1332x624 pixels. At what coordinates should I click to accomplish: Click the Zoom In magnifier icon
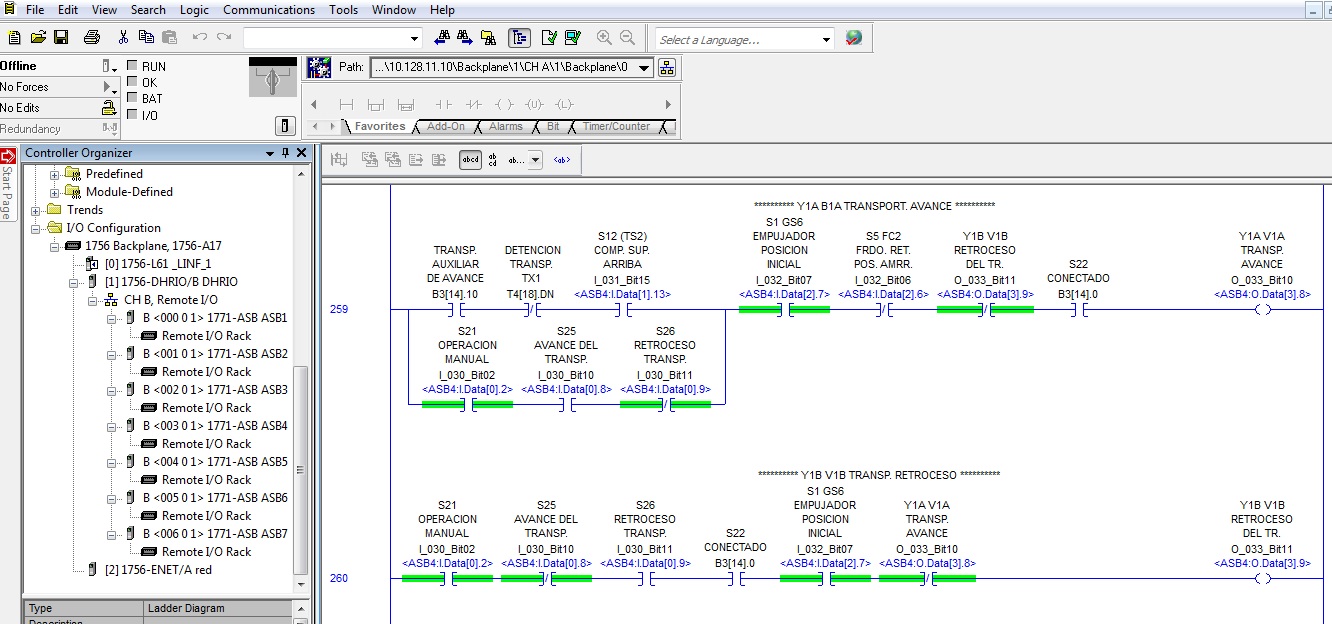[x=604, y=38]
